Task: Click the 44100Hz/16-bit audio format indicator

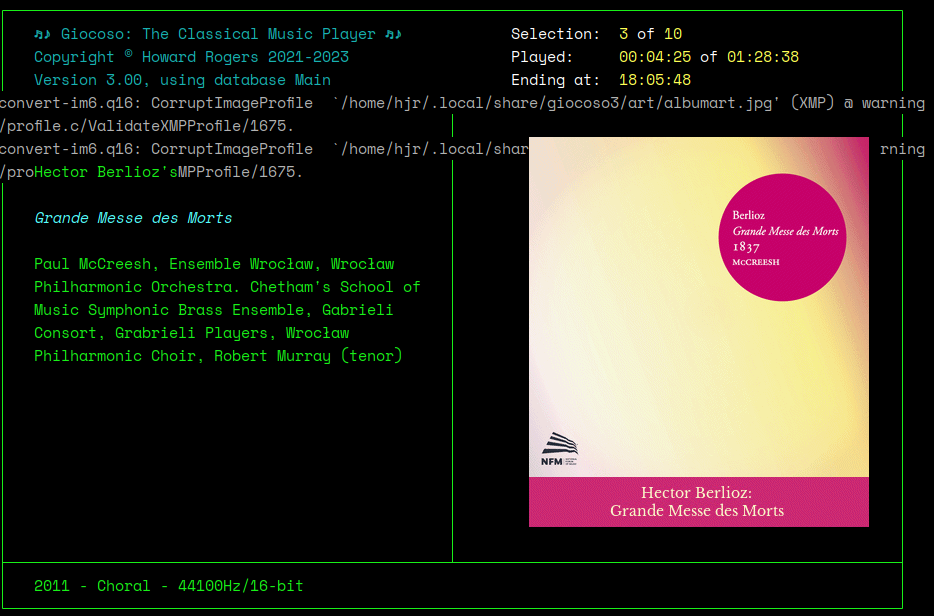Action: (240, 586)
